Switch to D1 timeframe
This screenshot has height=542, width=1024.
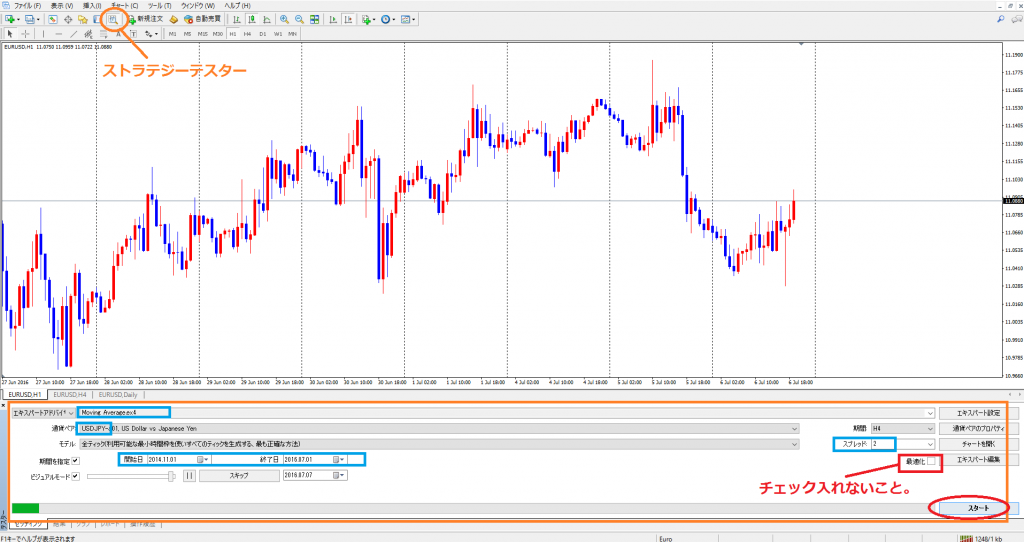coord(263,33)
